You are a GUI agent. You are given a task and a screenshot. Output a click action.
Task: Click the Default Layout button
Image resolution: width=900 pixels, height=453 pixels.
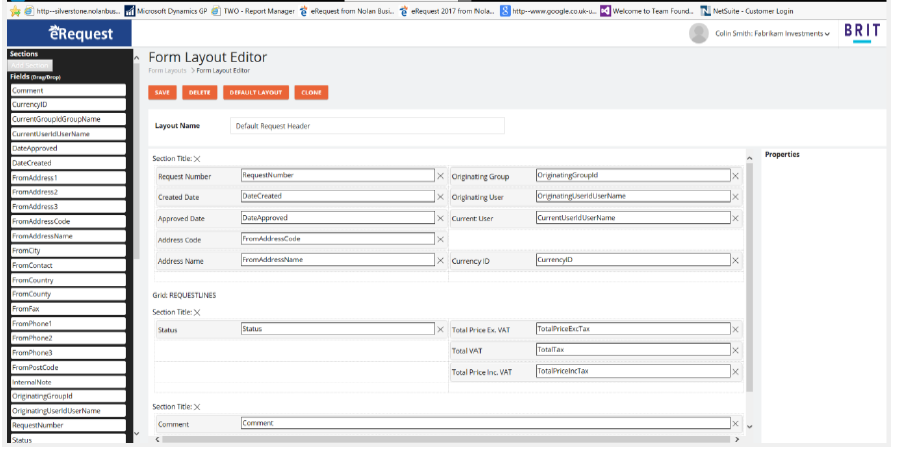[256, 92]
